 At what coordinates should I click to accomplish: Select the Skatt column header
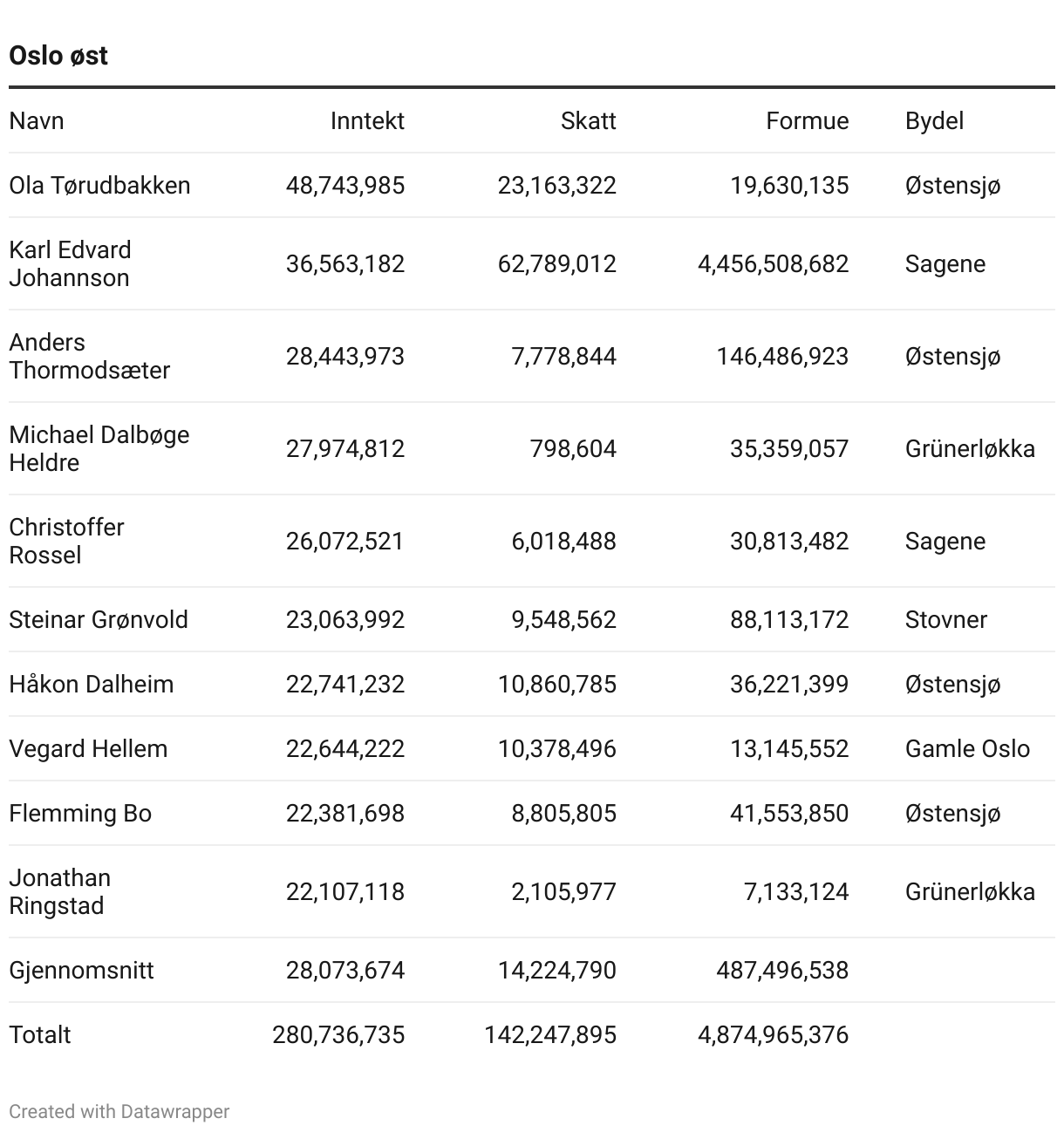(588, 120)
